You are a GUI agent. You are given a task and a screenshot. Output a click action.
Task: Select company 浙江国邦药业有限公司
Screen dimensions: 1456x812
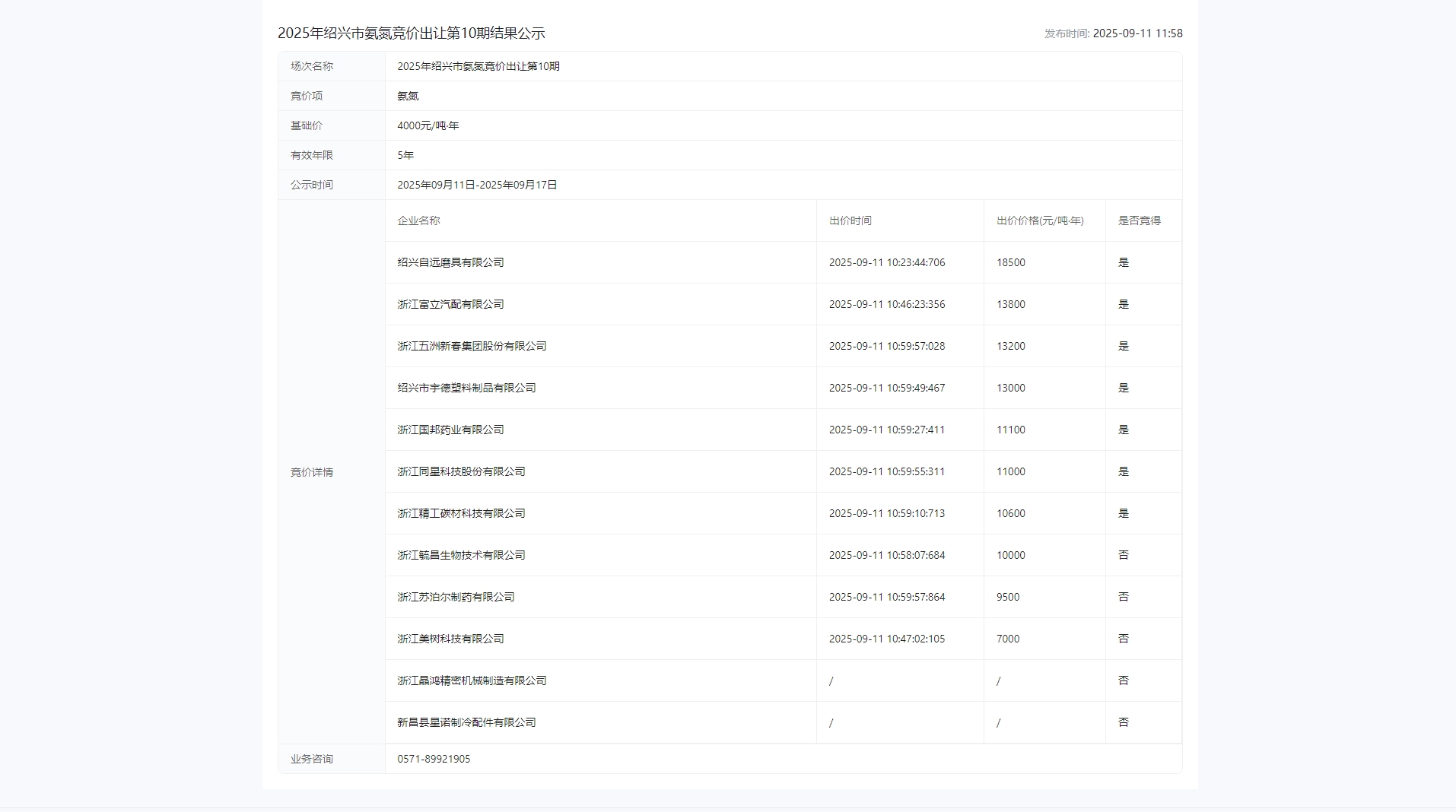point(450,430)
